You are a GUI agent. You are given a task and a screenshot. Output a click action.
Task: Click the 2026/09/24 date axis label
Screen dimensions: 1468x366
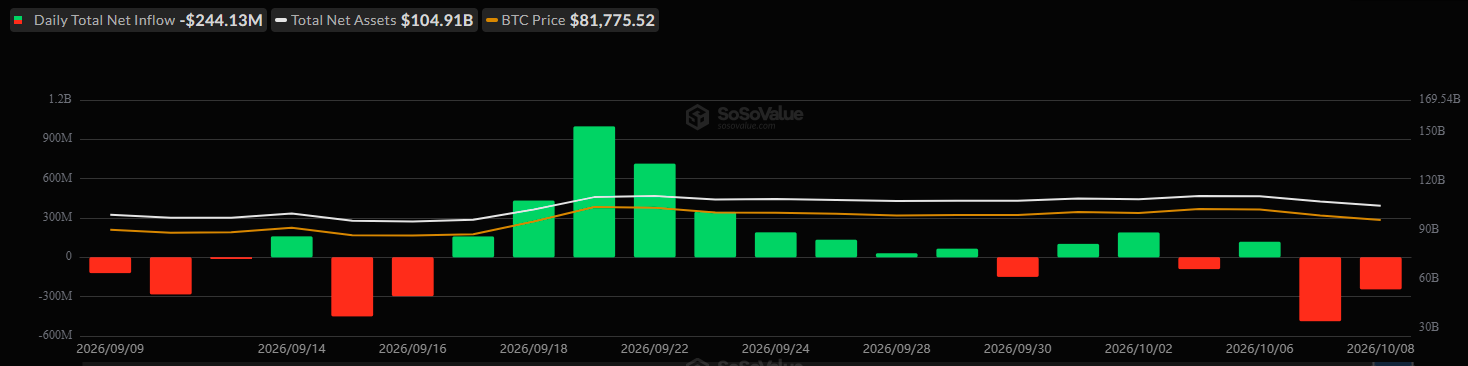coord(776,349)
